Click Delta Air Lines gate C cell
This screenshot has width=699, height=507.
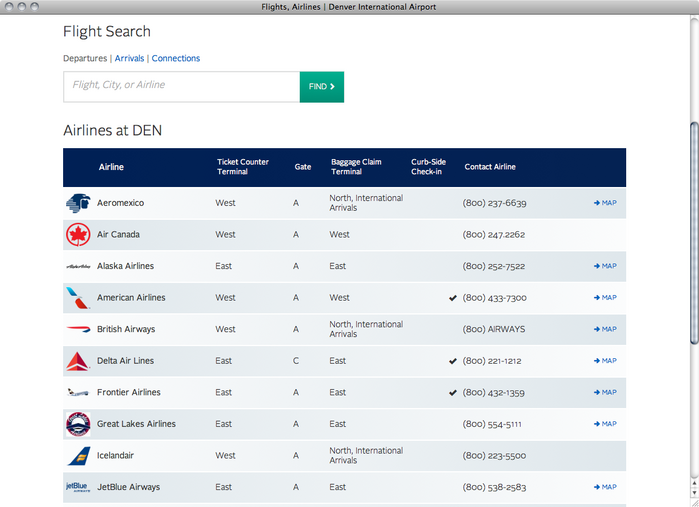pyautogui.click(x=296, y=361)
